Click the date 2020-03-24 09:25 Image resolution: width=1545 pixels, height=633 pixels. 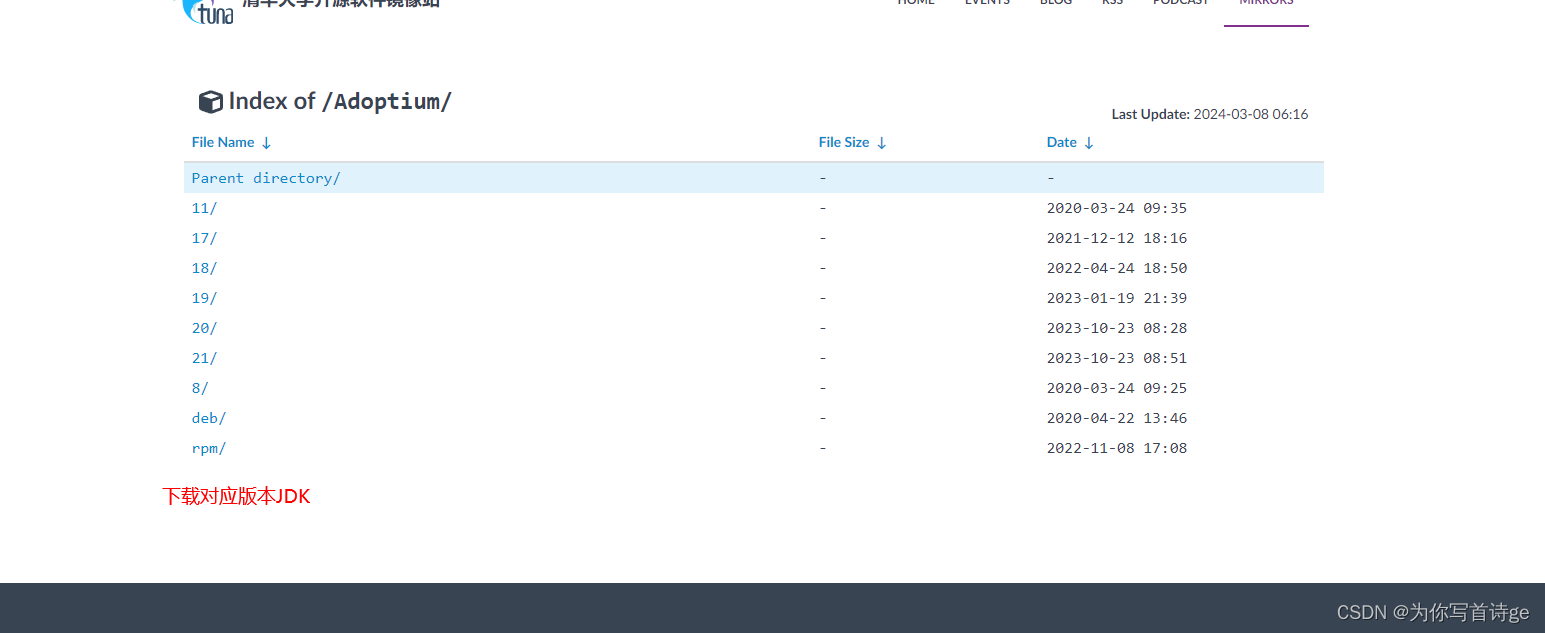(1117, 388)
